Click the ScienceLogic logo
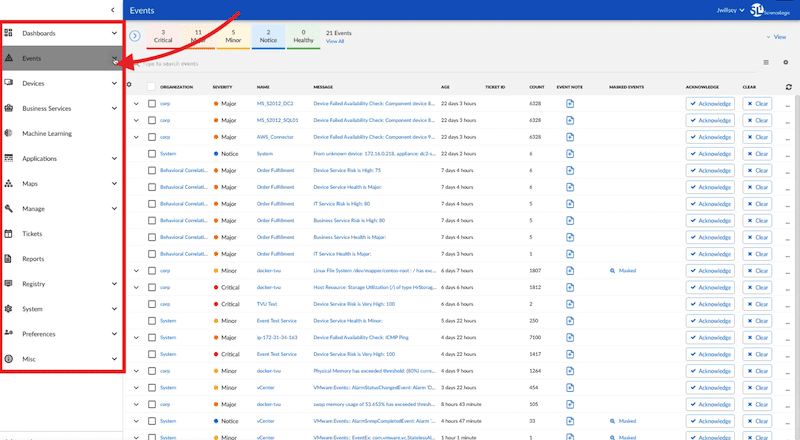 (770, 10)
